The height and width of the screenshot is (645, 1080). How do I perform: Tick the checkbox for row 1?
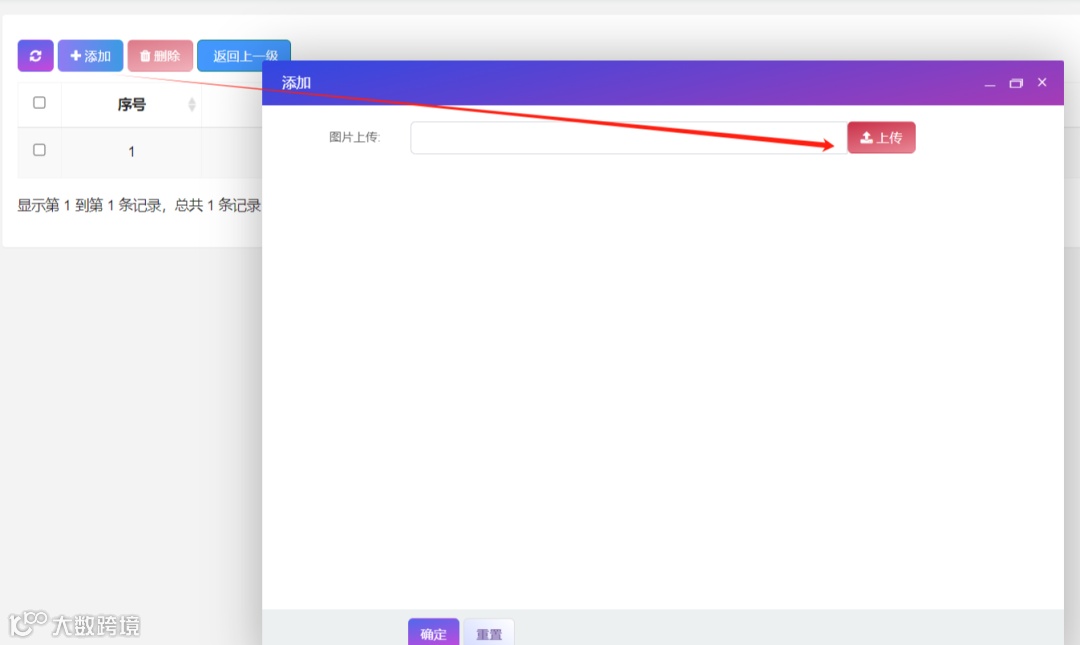[39, 150]
